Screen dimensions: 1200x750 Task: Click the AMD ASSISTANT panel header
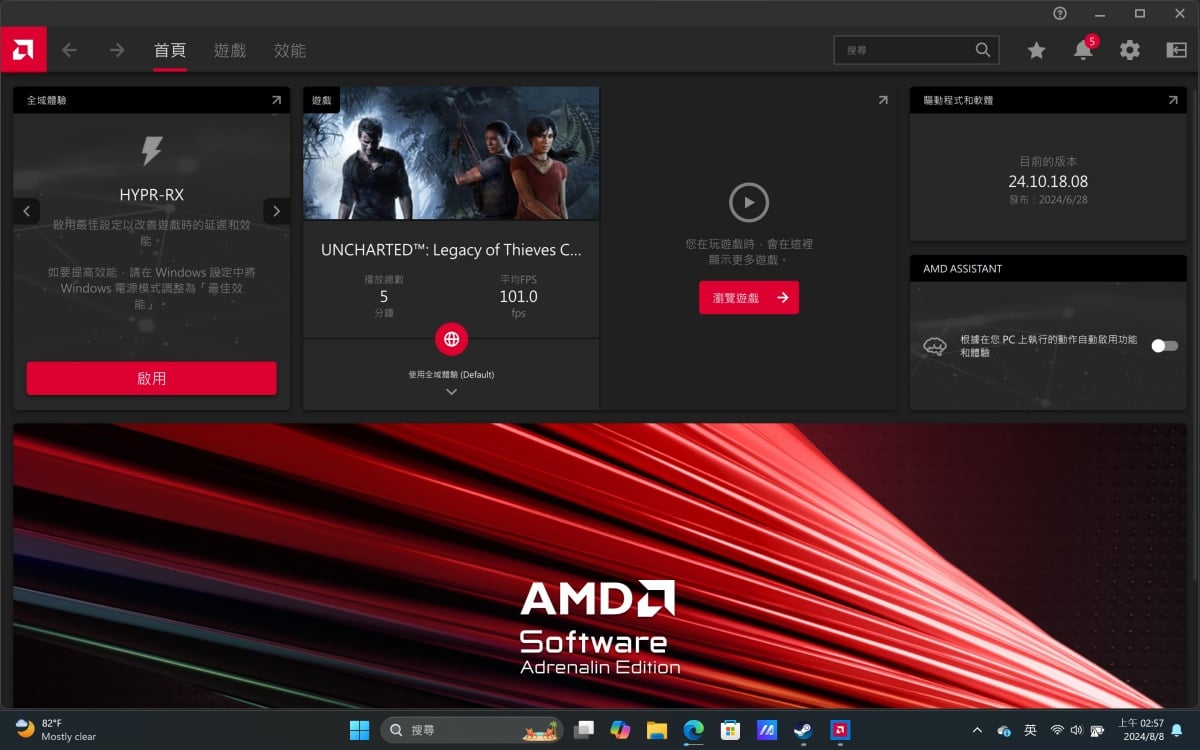1048,268
